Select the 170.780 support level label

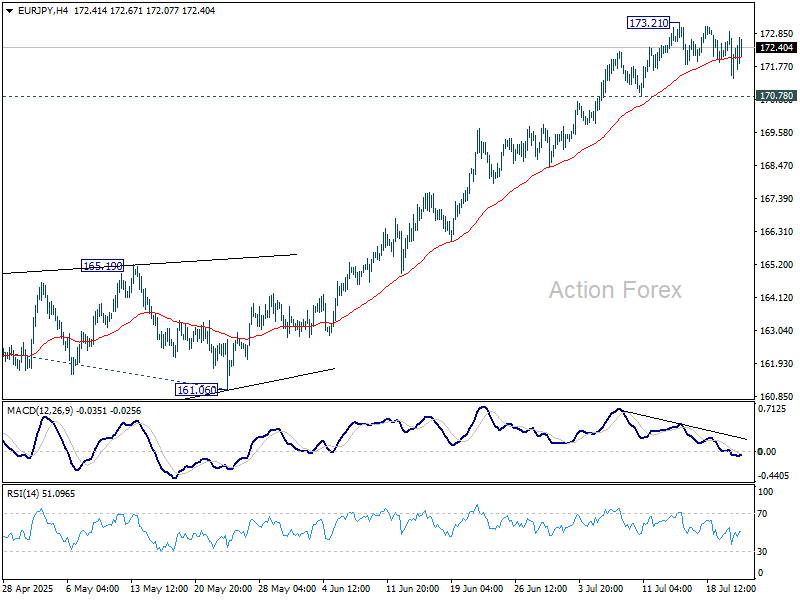point(776,96)
